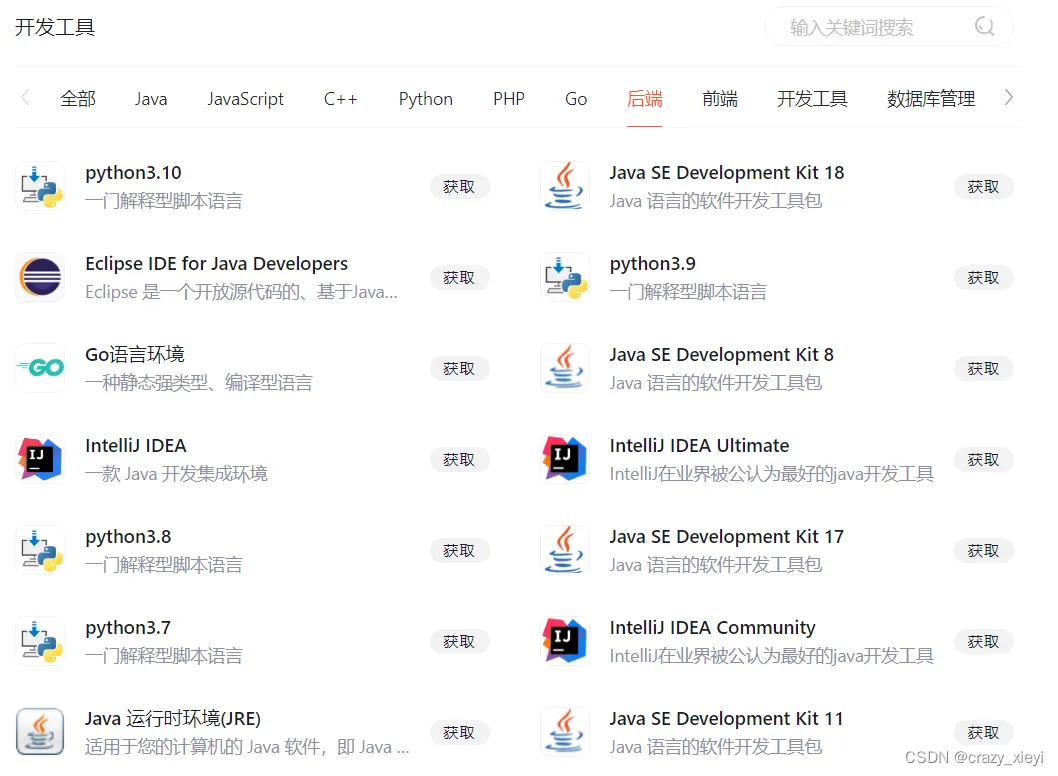The width and height of the screenshot is (1058, 776).
Task: Get Java SE Development Kit 17
Action: (x=984, y=551)
